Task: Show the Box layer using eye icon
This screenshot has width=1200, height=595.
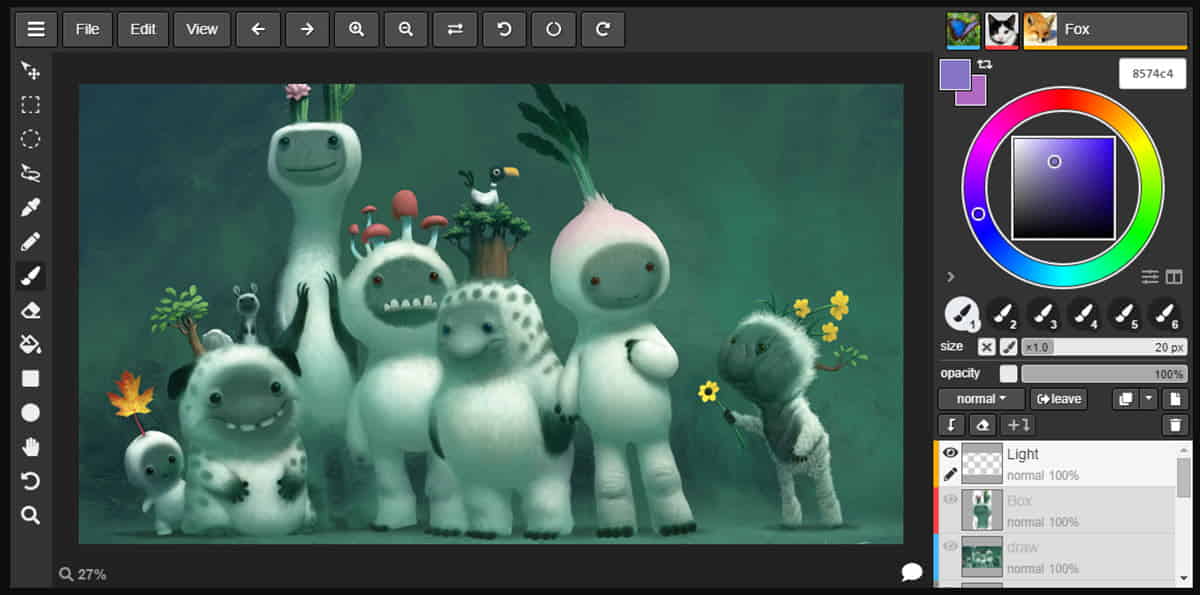Action: pos(950,499)
